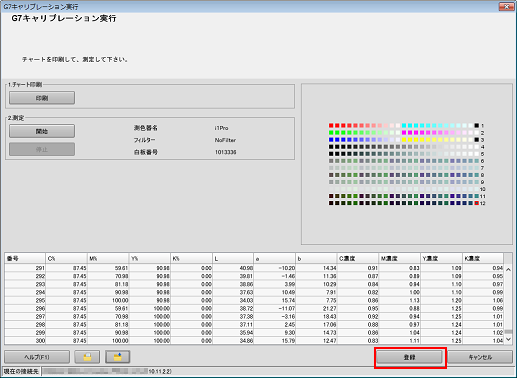This screenshot has height=378, width=517.
Task: Click the folder icon with blue arrow
Action: point(117,357)
